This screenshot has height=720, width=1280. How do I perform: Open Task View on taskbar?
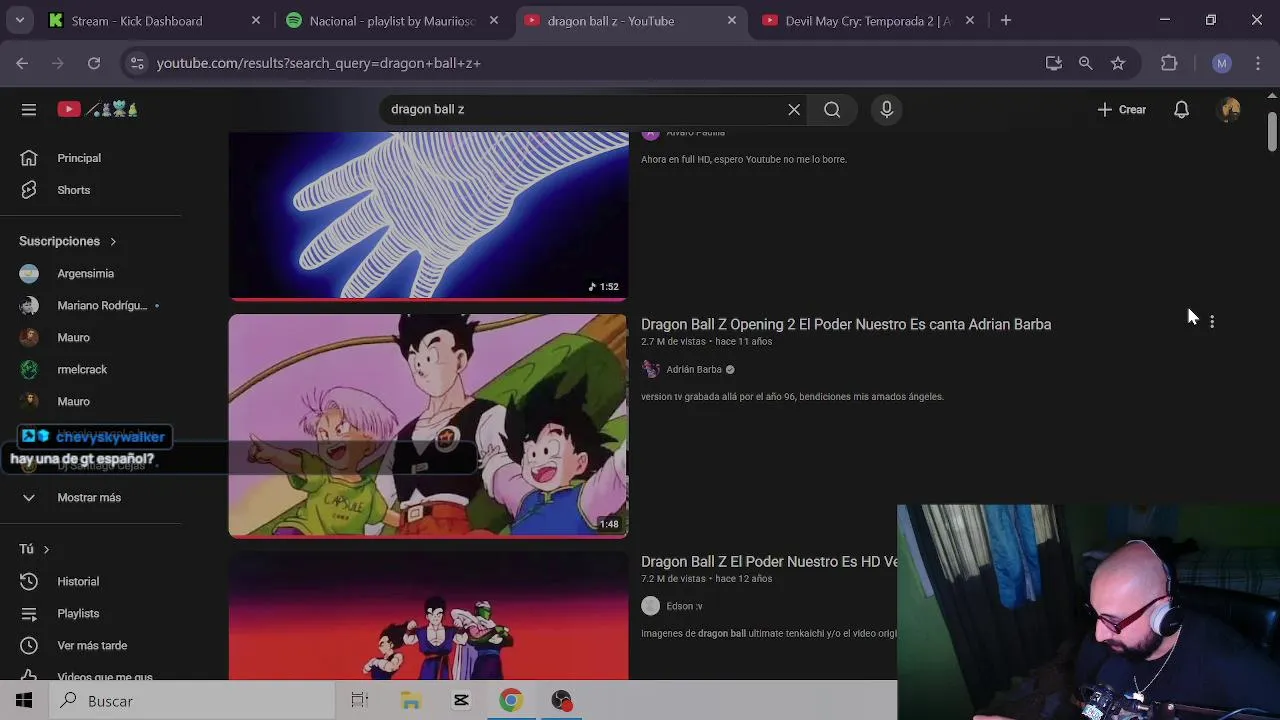pos(360,701)
